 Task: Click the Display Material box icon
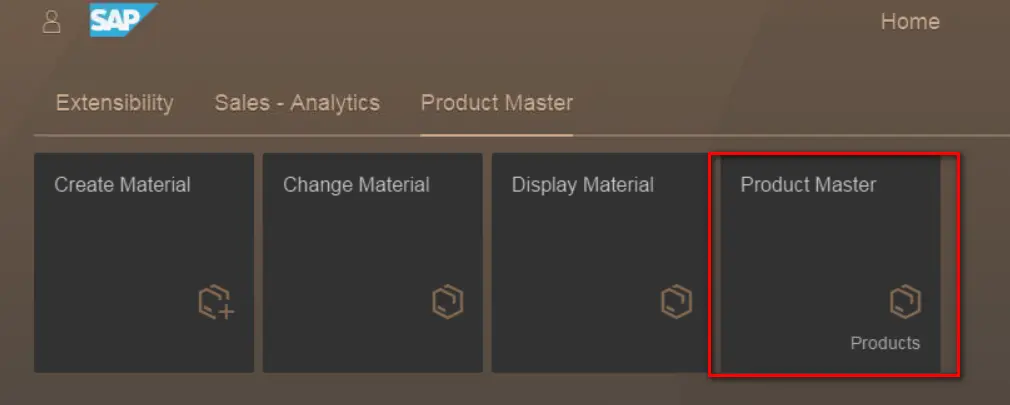tap(676, 301)
